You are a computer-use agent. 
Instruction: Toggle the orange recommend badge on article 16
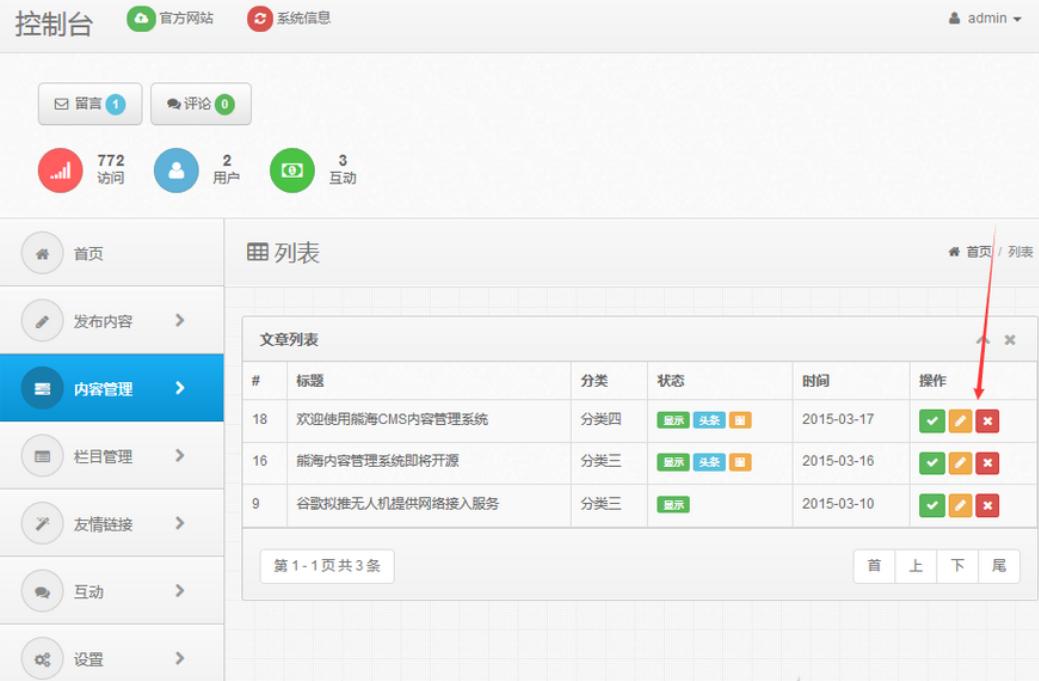(740, 462)
